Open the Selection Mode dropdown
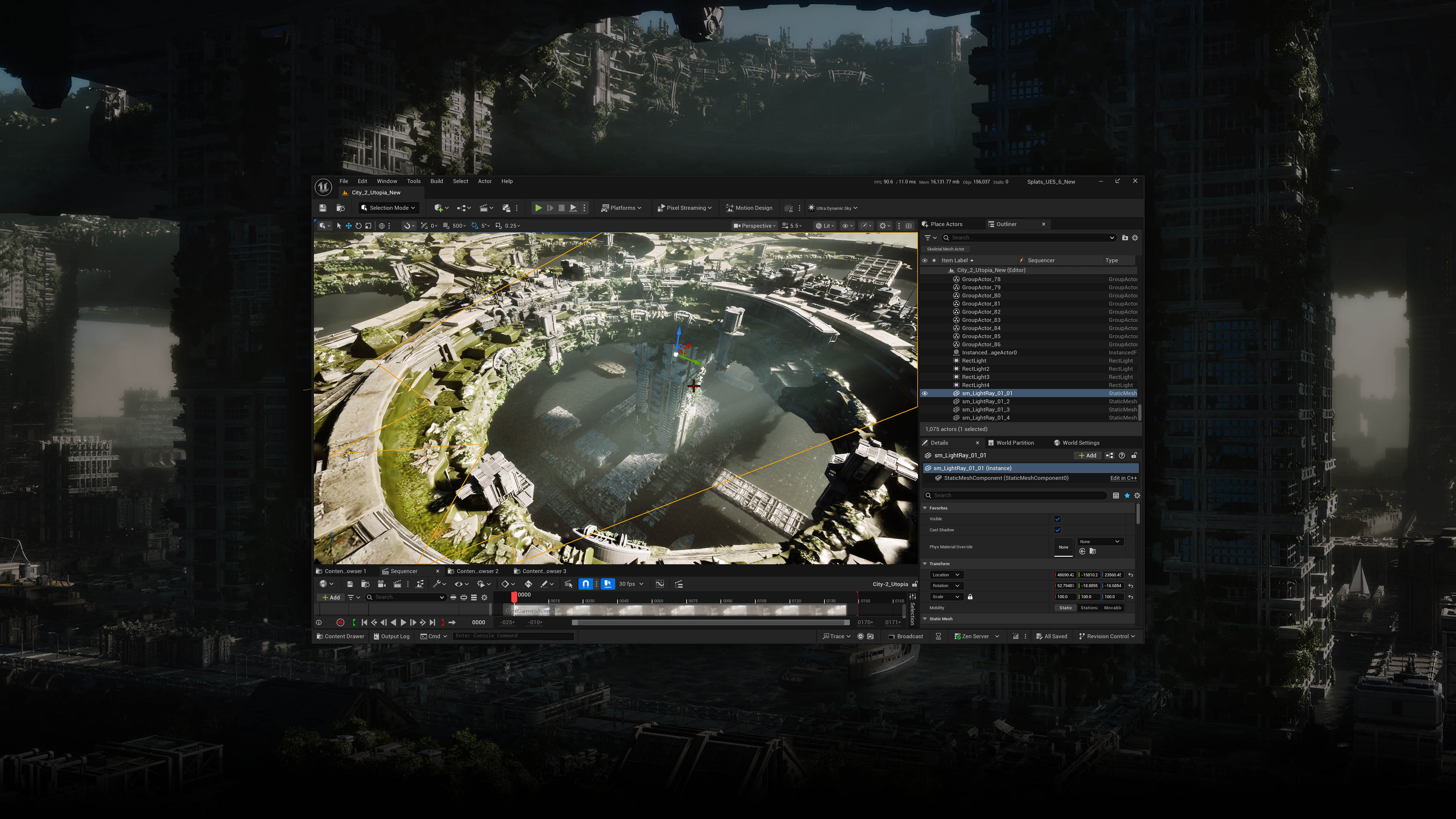The height and width of the screenshot is (819, 1456). click(388, 208)
